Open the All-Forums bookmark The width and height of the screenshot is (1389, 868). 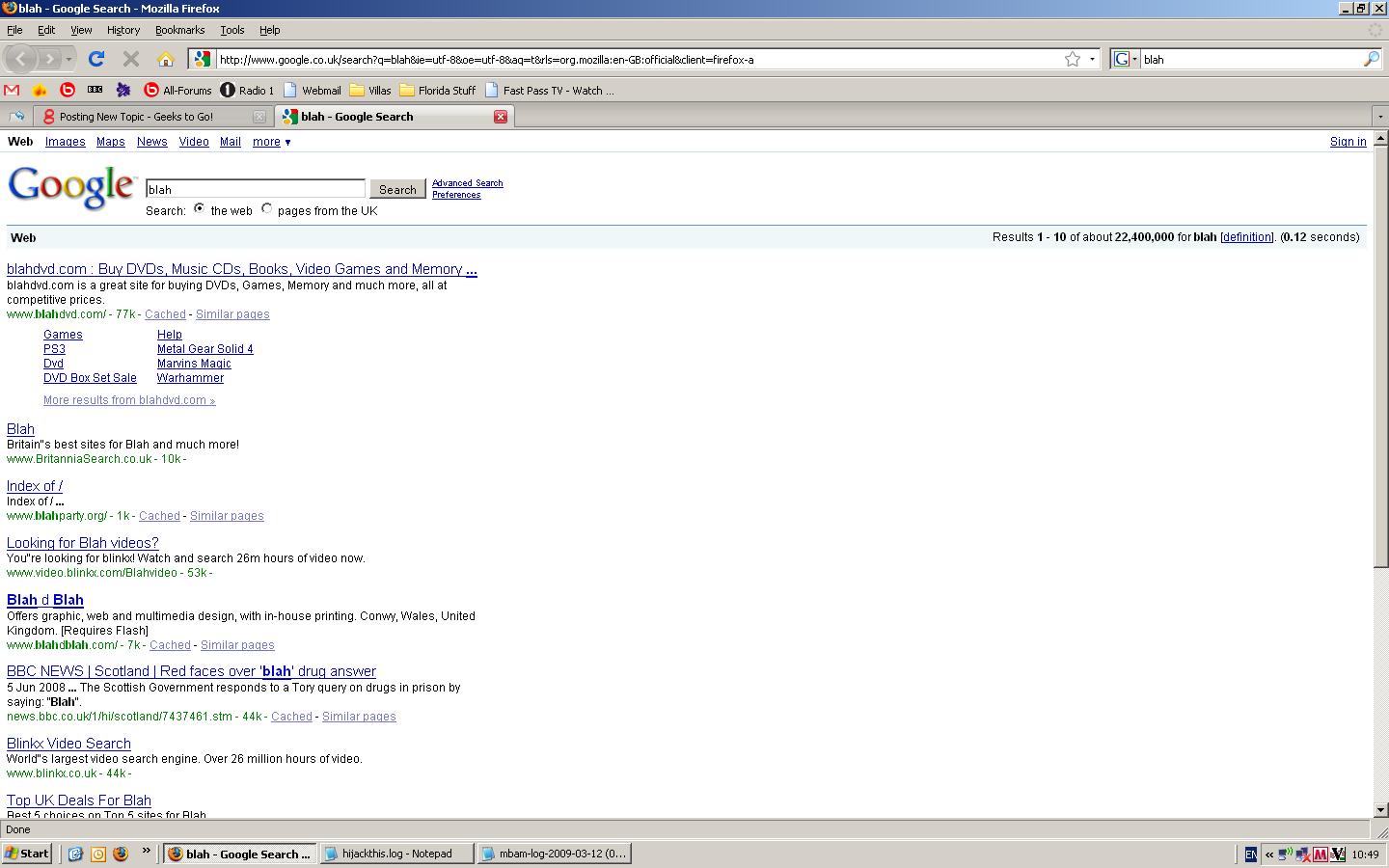pos(177,90)
